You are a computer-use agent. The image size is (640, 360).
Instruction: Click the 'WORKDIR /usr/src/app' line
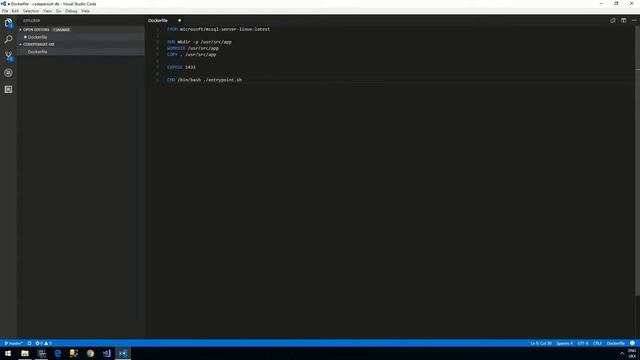(193, 48)
